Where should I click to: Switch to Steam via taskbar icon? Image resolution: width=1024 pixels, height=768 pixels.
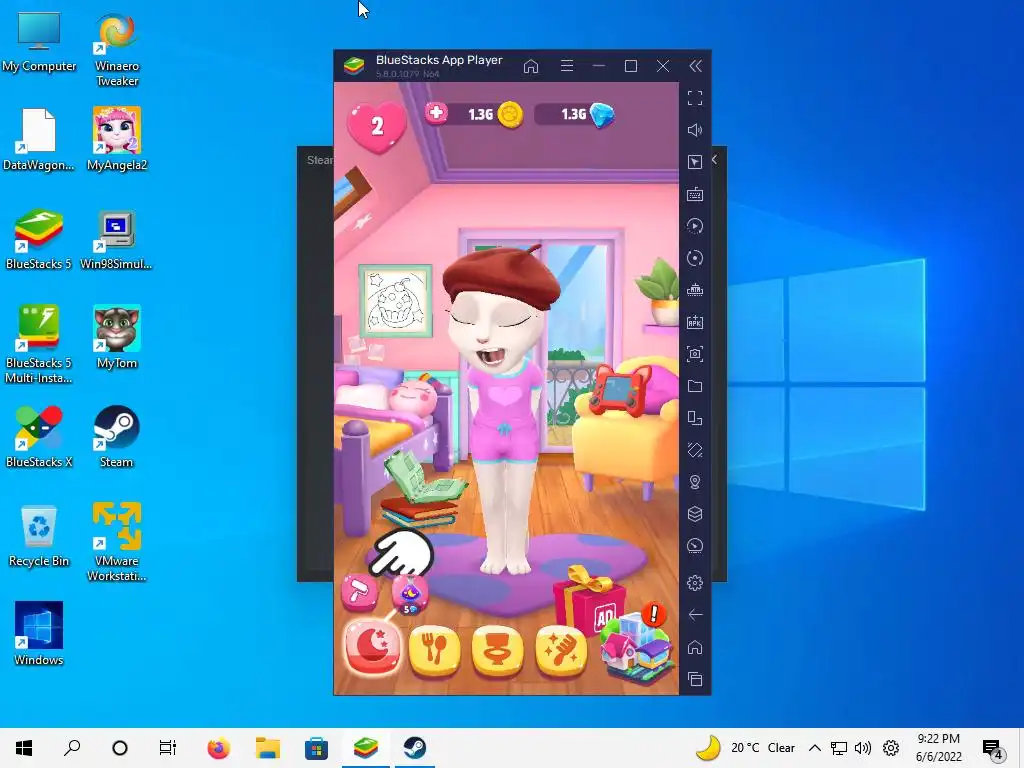[x=415, y=748]
